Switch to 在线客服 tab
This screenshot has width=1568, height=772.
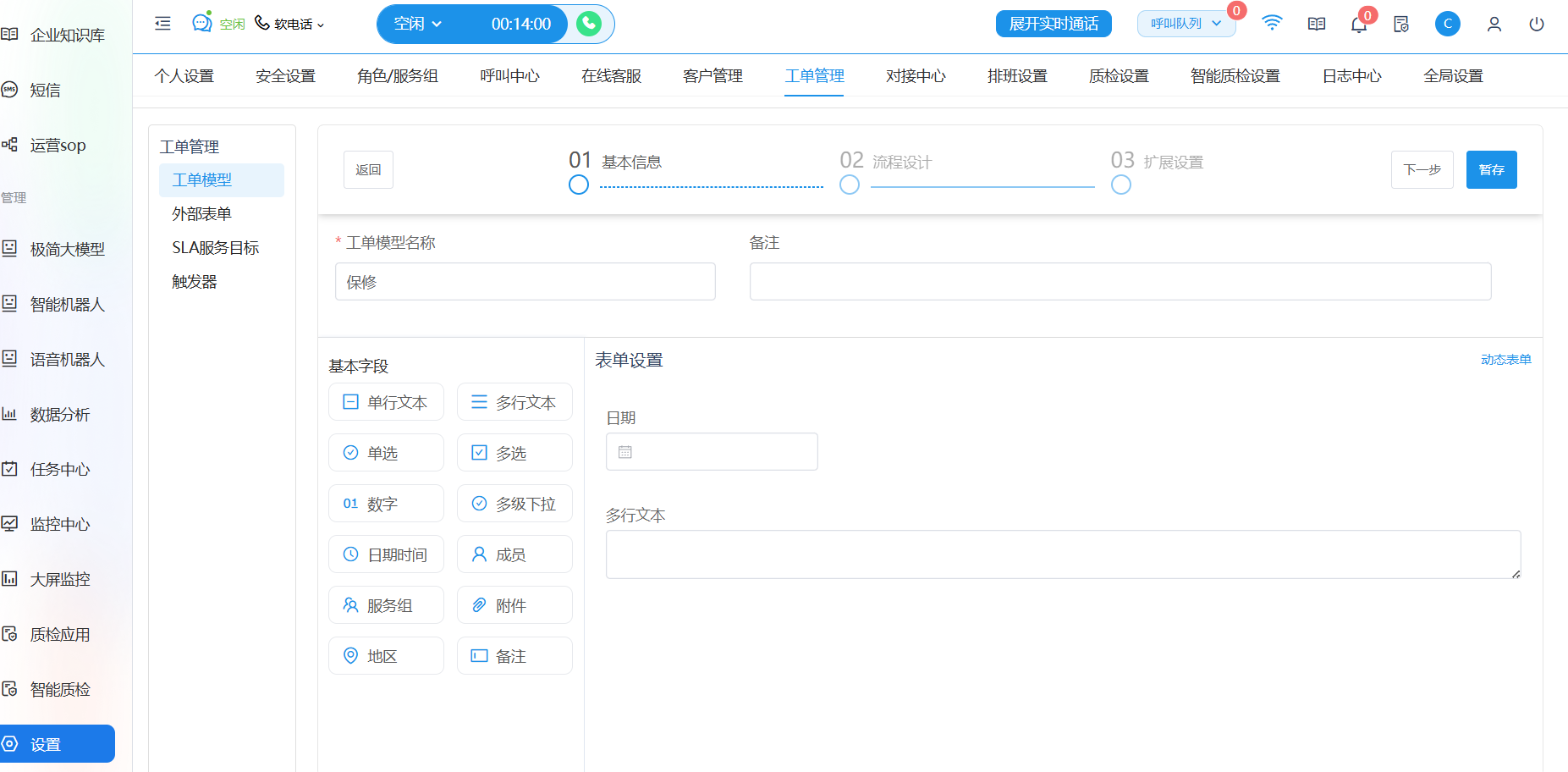(611, 76)
